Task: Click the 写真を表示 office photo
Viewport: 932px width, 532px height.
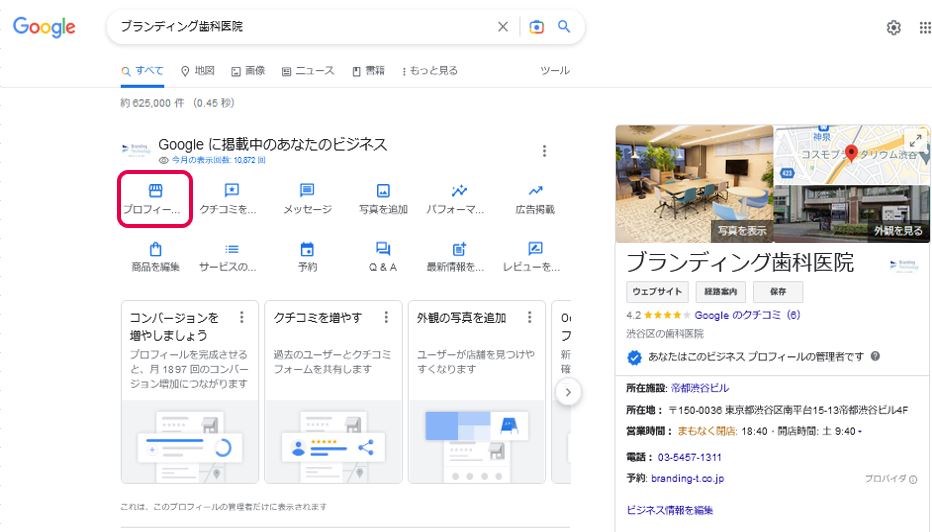Action: tap(694, 184)
